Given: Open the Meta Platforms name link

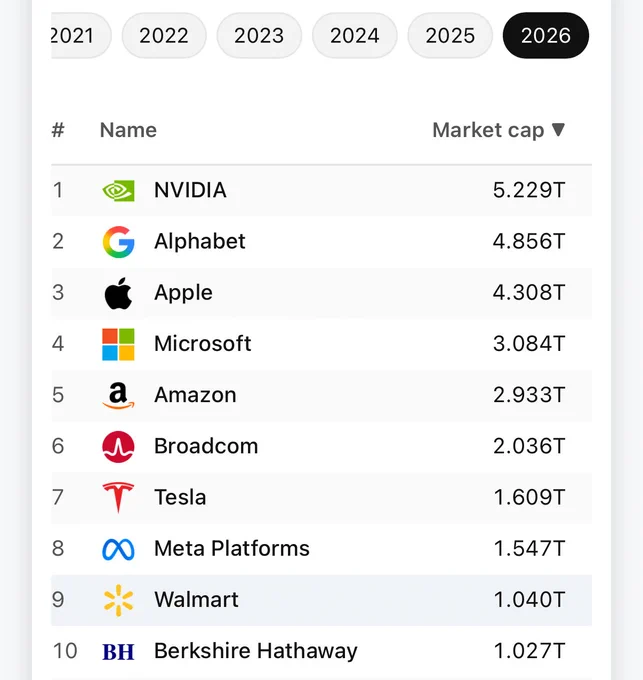Looking at the screenshot, I should pyautogui.click(x=232, y=548).
